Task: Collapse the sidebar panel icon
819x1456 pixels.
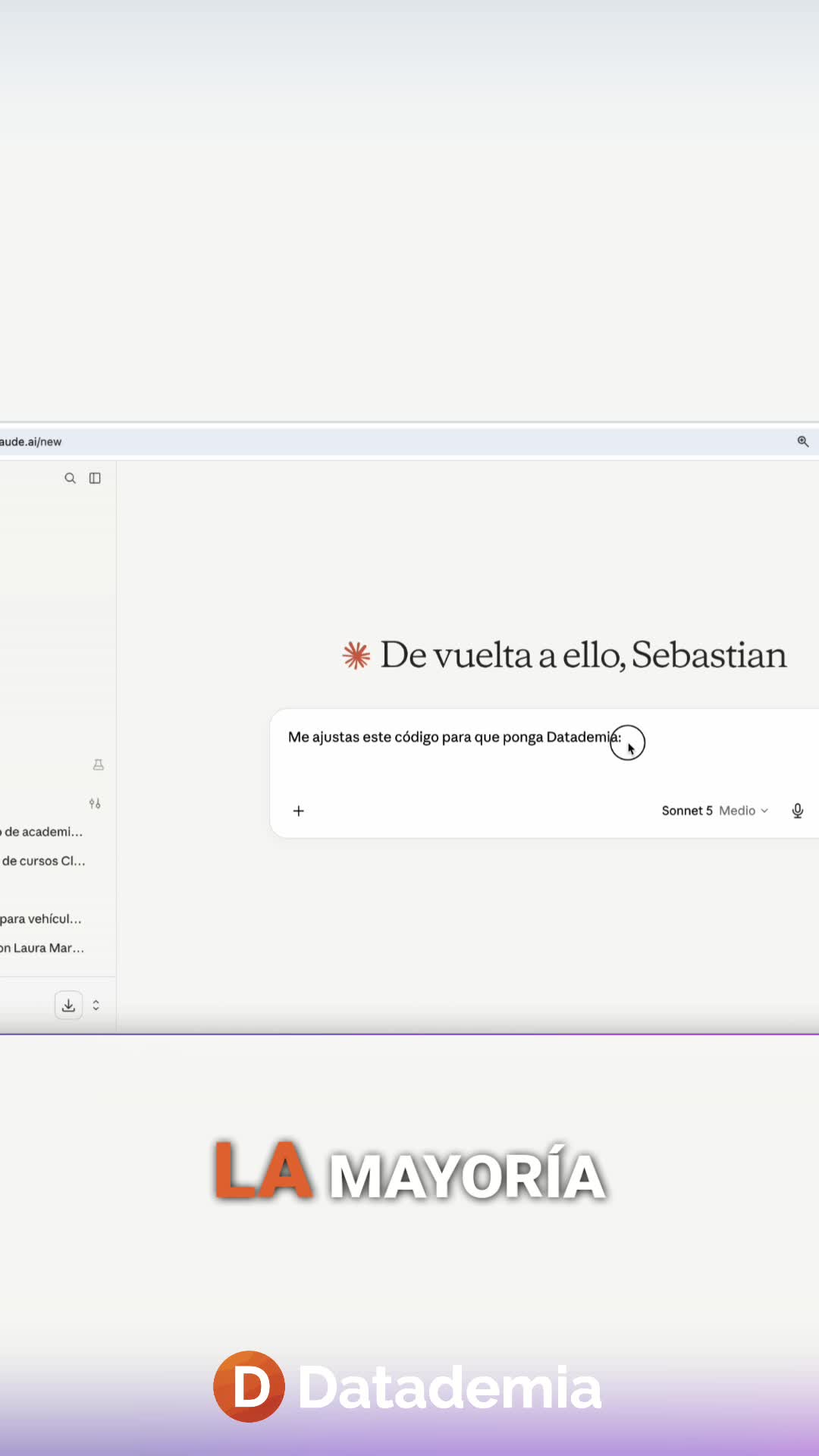Action: coord(95,478)
